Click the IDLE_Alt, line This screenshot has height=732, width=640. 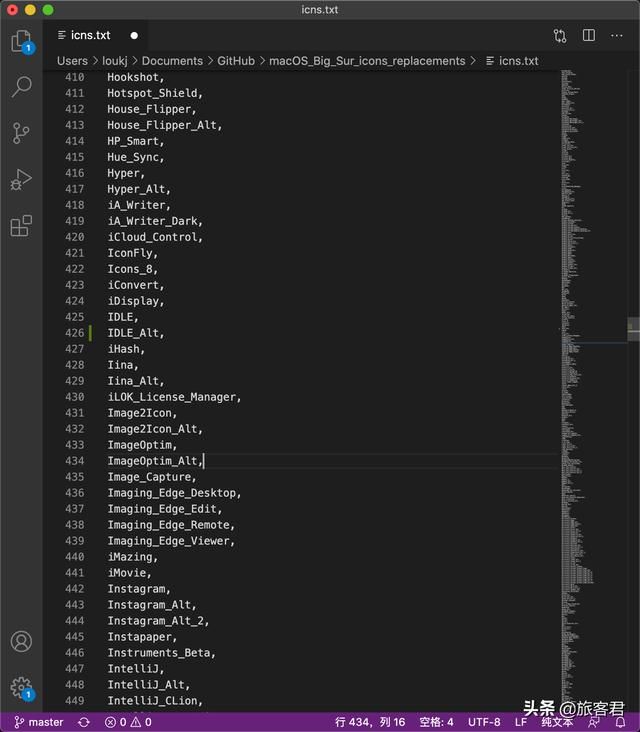(x=135, y=333)
